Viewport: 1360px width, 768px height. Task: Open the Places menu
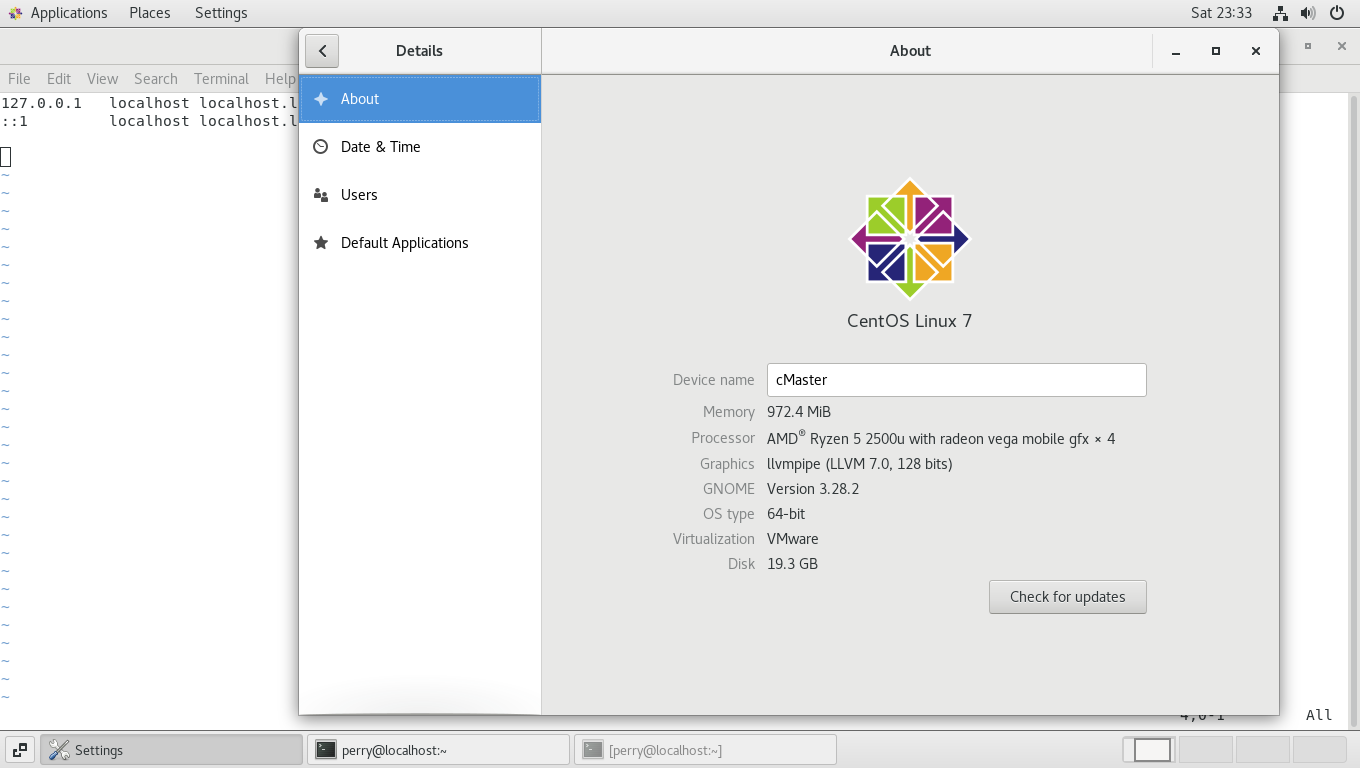149,13
